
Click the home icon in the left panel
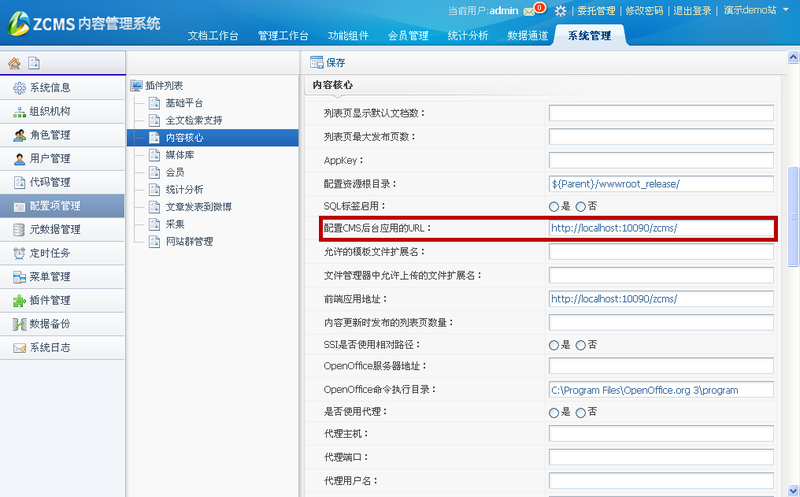coord(15,63)
